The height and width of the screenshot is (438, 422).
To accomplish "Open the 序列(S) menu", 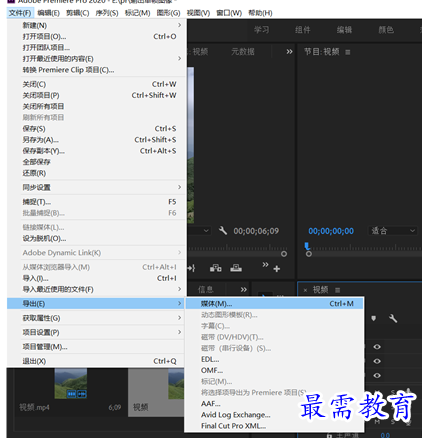I will coord(107,13).
